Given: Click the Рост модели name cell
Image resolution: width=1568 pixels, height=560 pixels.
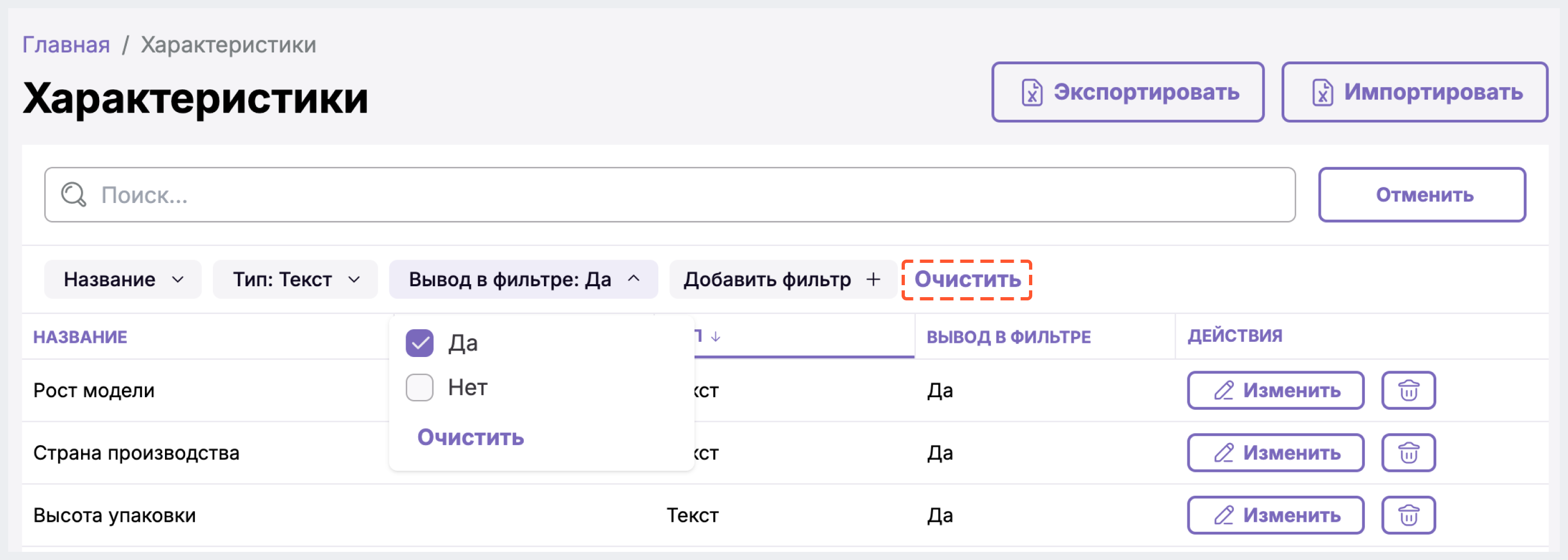Looking at the screenshot, I should pos(94,390).
